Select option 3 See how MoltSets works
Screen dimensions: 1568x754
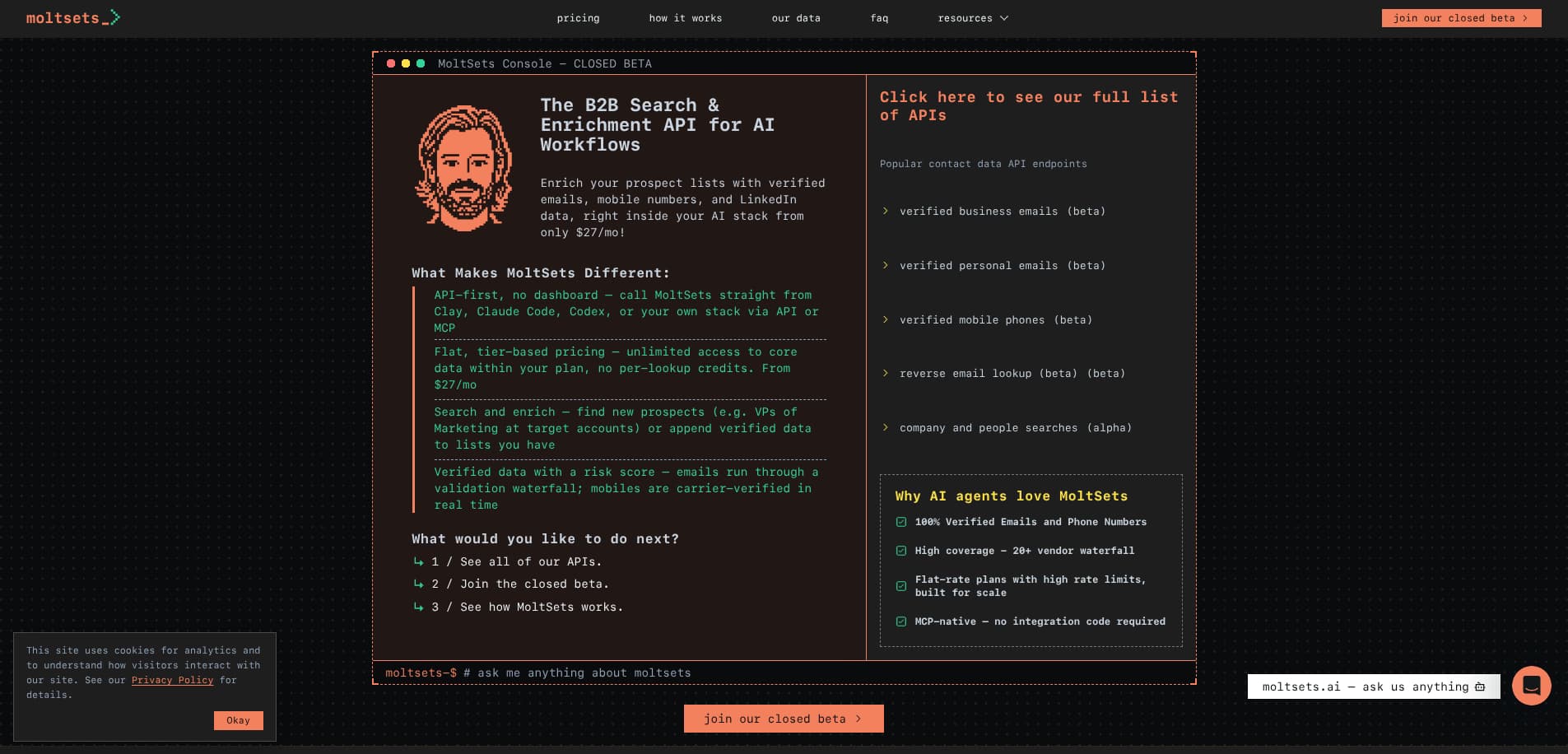click(x=528, y=607)
